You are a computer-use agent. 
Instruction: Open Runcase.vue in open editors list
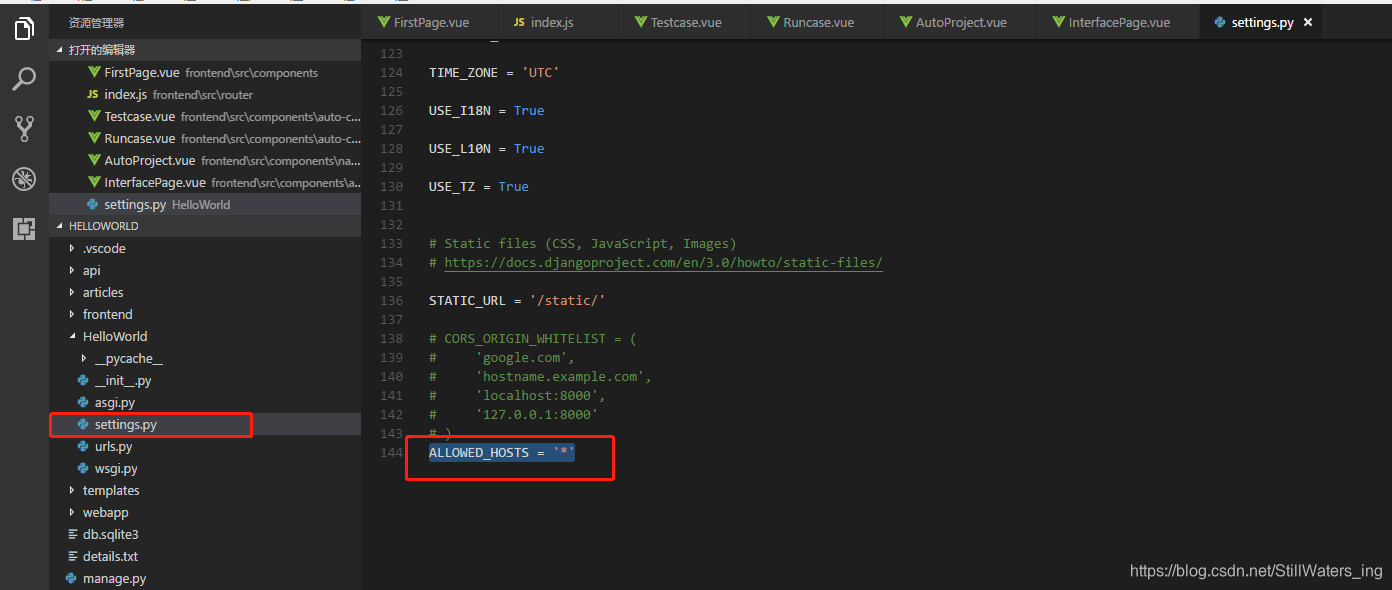pyautogui.click(x=205, y=138)
